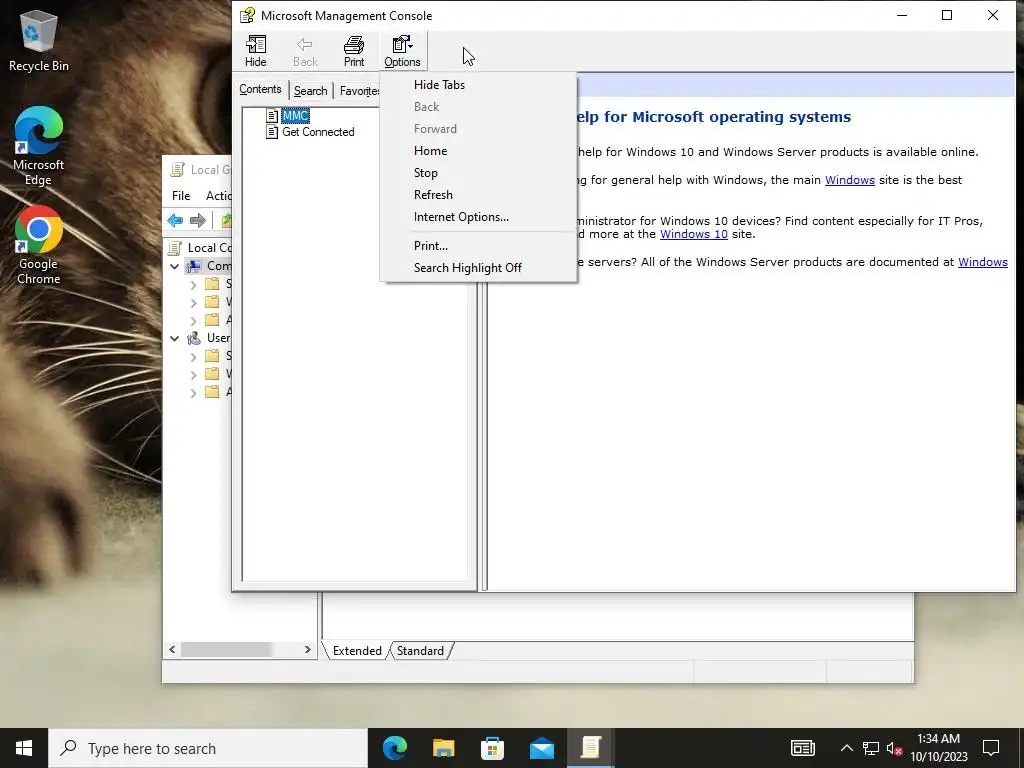Switch to the Standard tab
1024x768 pixels.
tap(420, 650)
